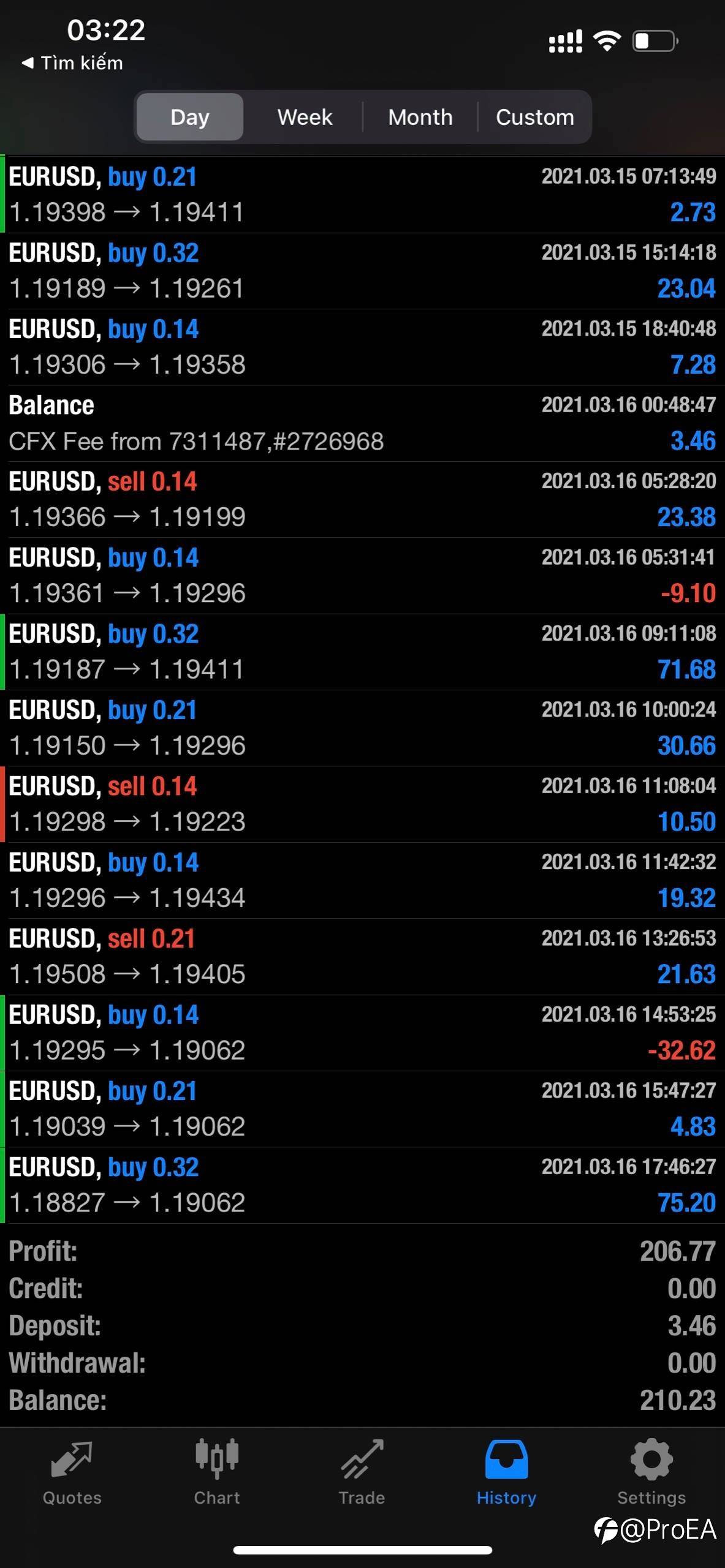The image size is (725, 1568).
Task: Open EURUSD sell 0.14 trade with profit 23.38
Action: [362, 500]
